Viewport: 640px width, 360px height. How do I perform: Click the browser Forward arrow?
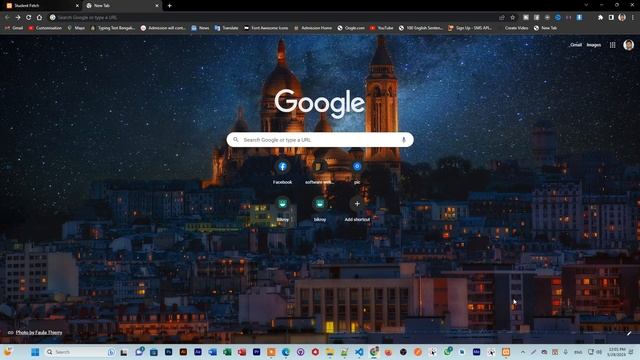(x=18, y=18)
